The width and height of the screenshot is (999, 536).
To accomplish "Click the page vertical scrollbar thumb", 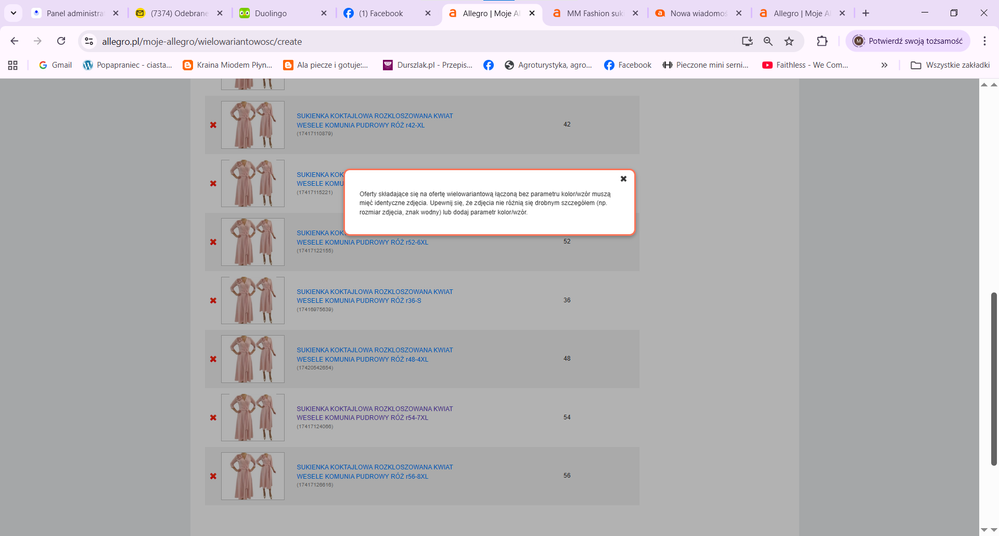I will click(x=992, y=378).
